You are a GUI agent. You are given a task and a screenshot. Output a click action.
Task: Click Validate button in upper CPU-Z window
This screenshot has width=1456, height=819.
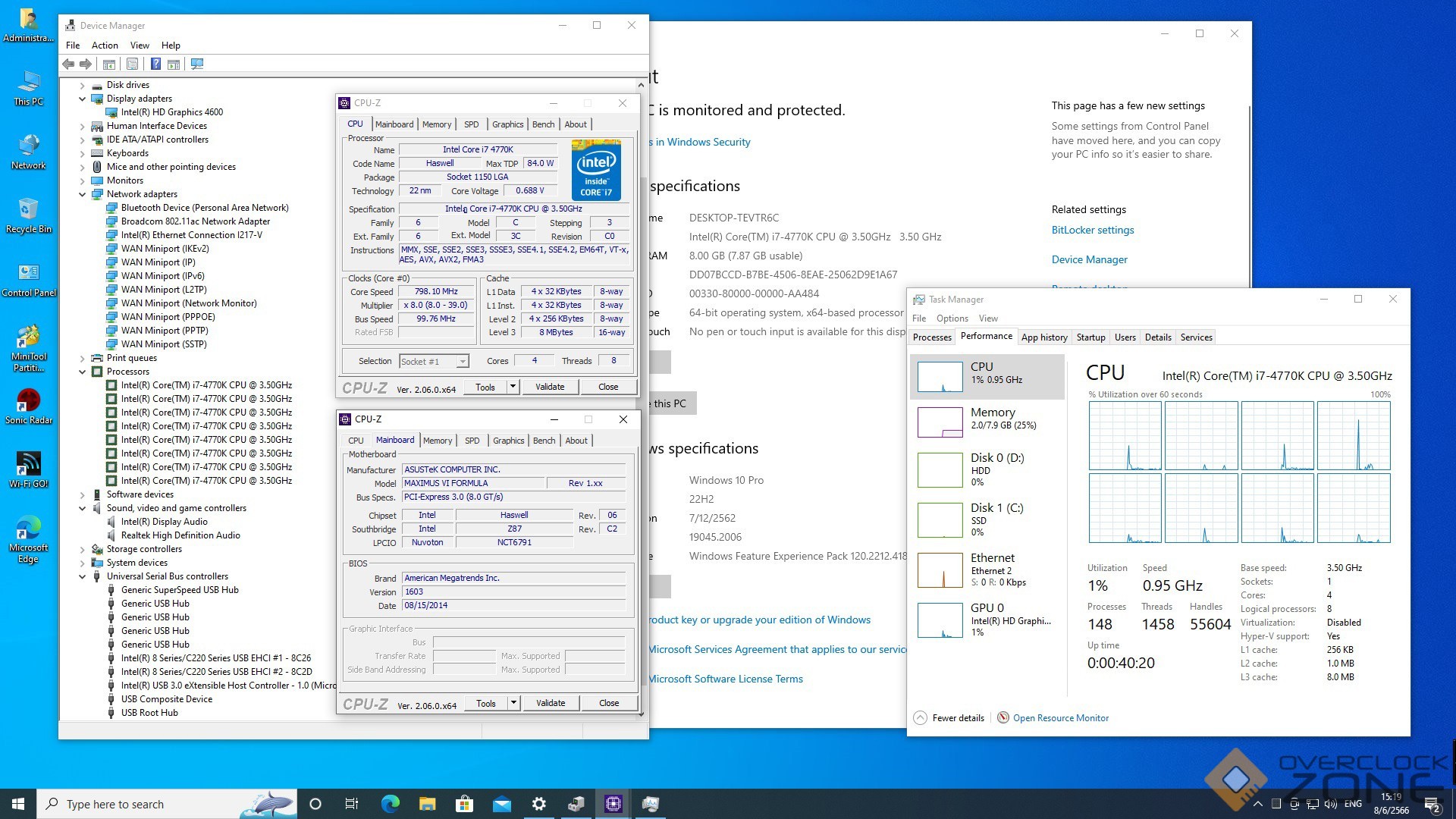point(550,387)
